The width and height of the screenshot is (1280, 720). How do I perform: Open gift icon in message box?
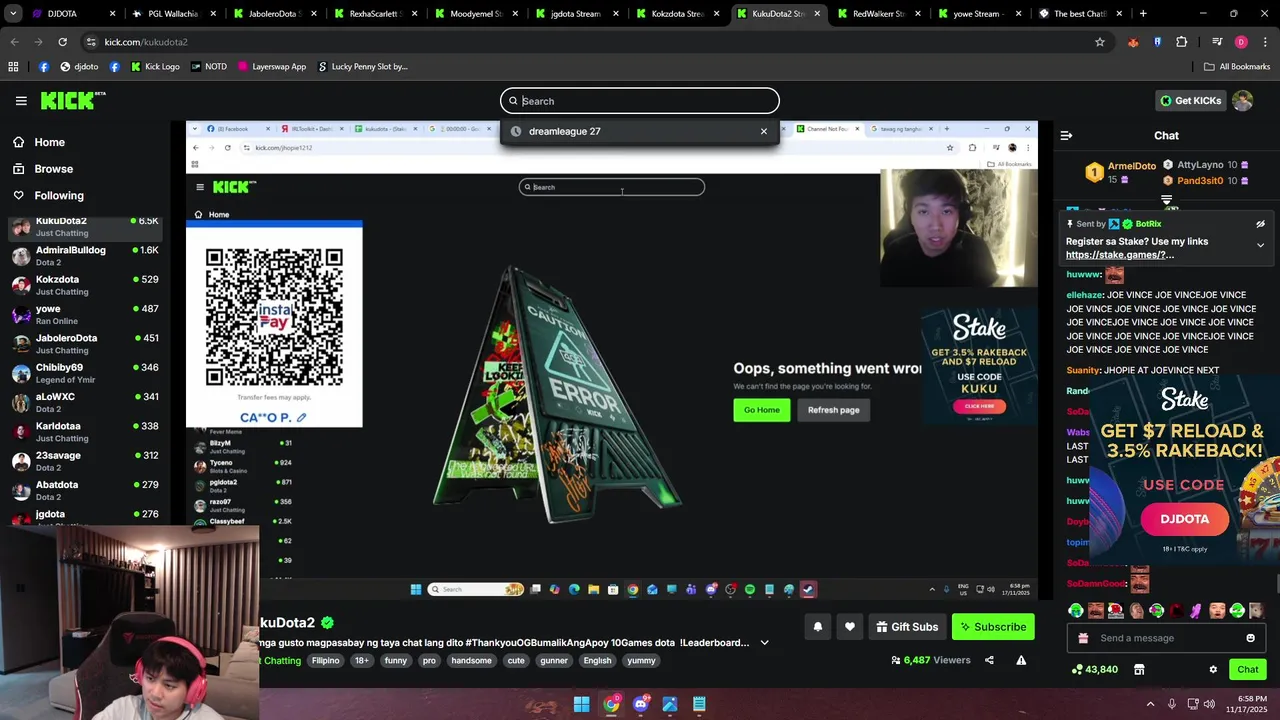click(1081, 638)
